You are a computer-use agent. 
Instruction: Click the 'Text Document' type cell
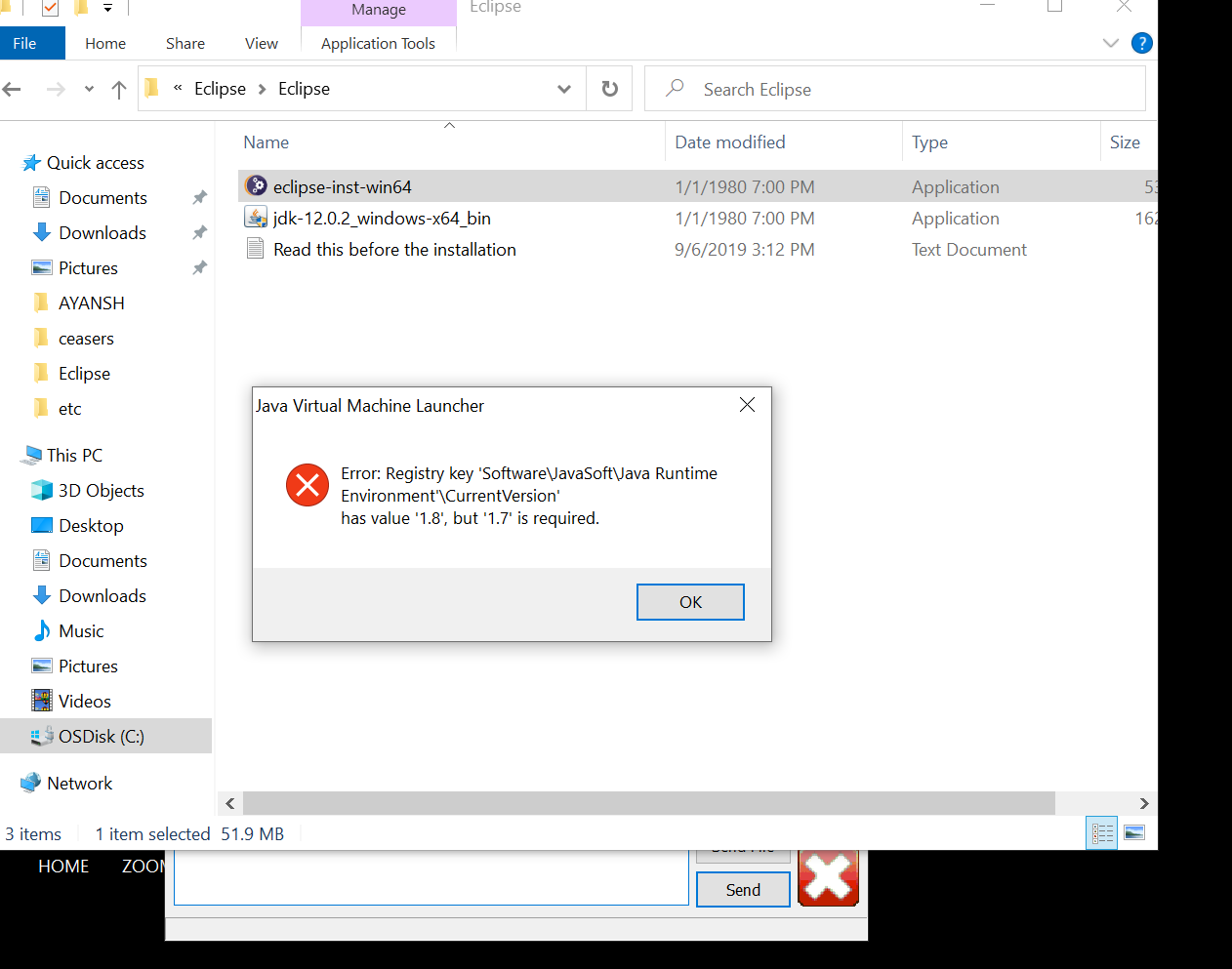(969, 249)
